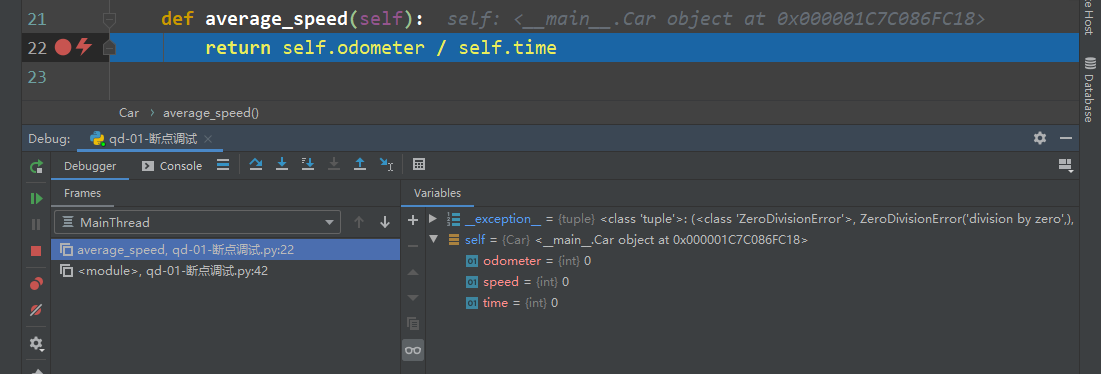Viewport: 1101px width, 374px height.
Task: Click the __exception__ variable name
Action: pyautogui.click(x=503, y=219)
